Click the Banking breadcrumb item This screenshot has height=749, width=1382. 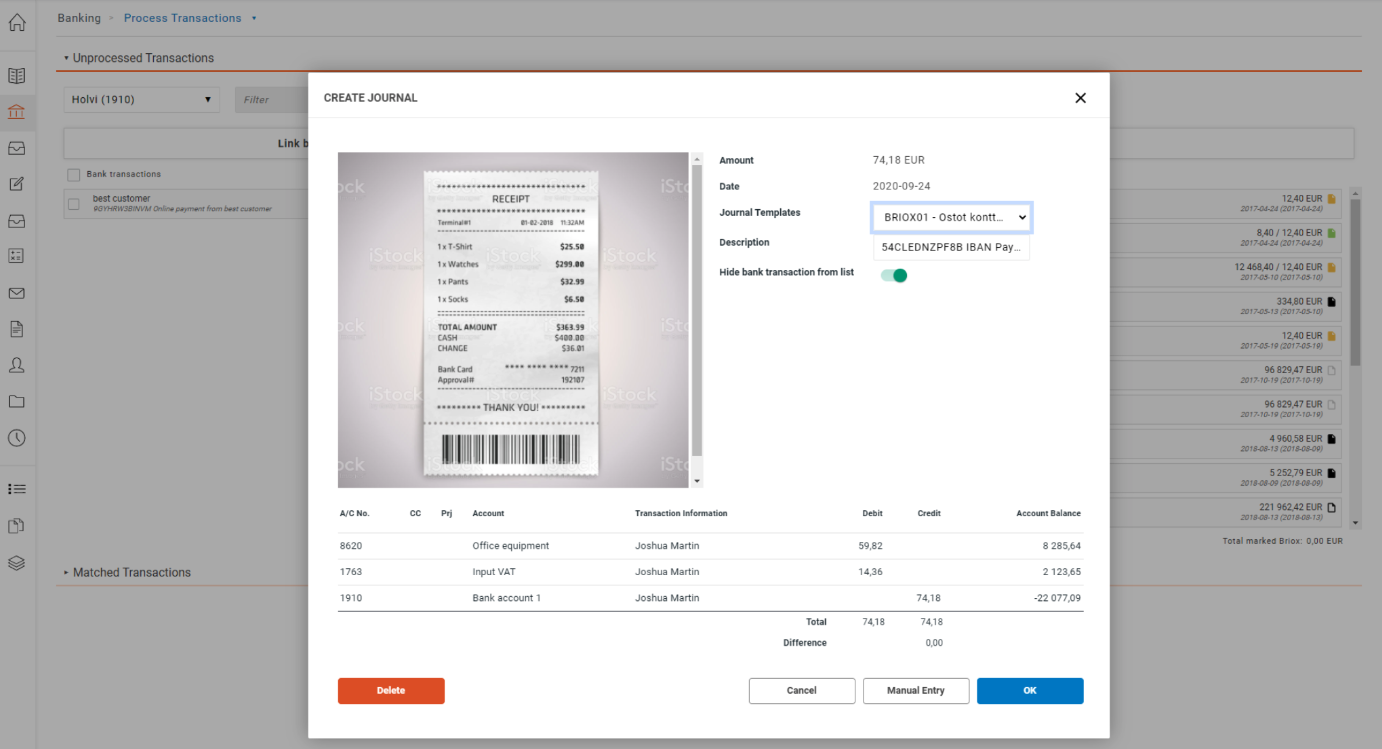79,18
